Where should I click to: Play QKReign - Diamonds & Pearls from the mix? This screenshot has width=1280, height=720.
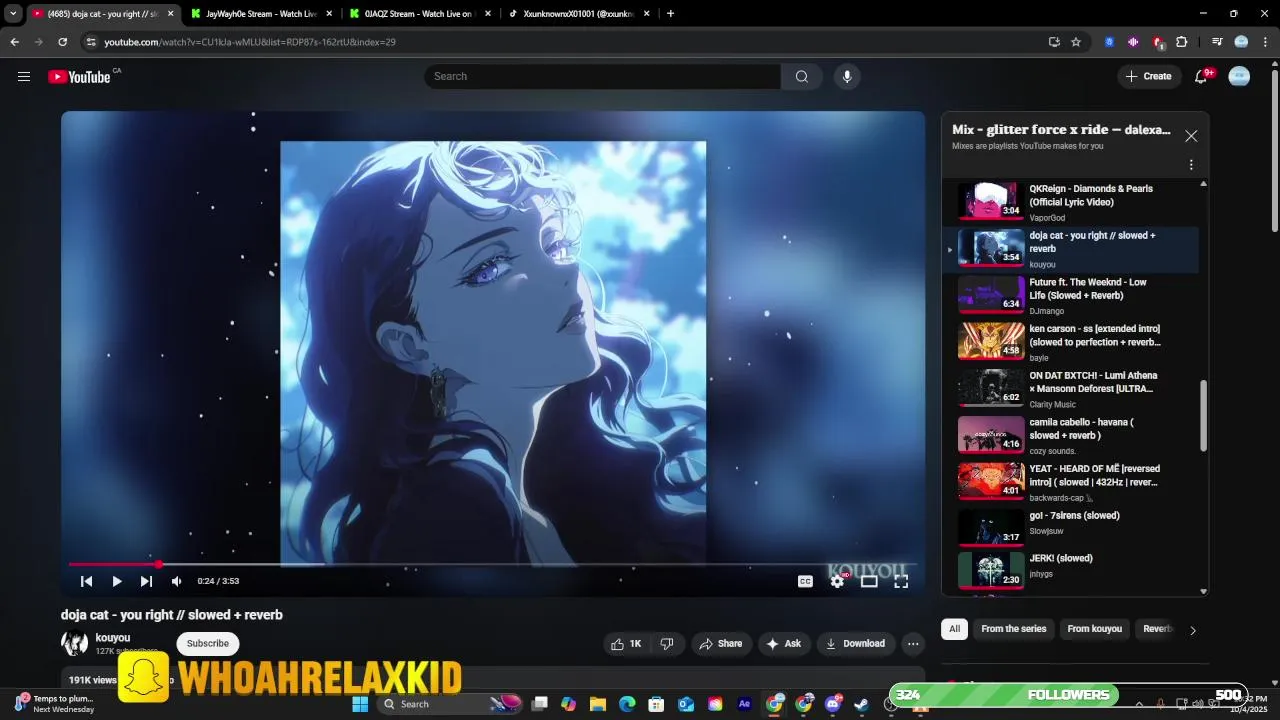tap(1070, 201)
